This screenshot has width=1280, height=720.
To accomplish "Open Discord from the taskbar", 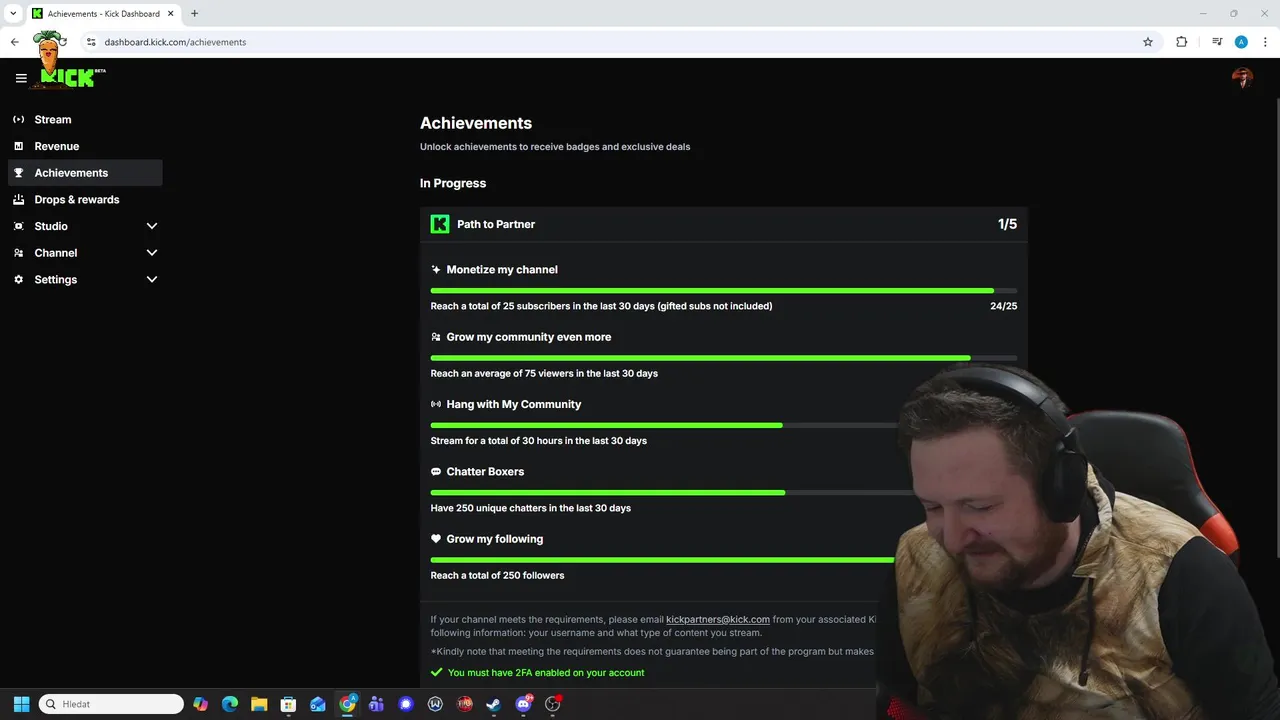I will 523,704.
